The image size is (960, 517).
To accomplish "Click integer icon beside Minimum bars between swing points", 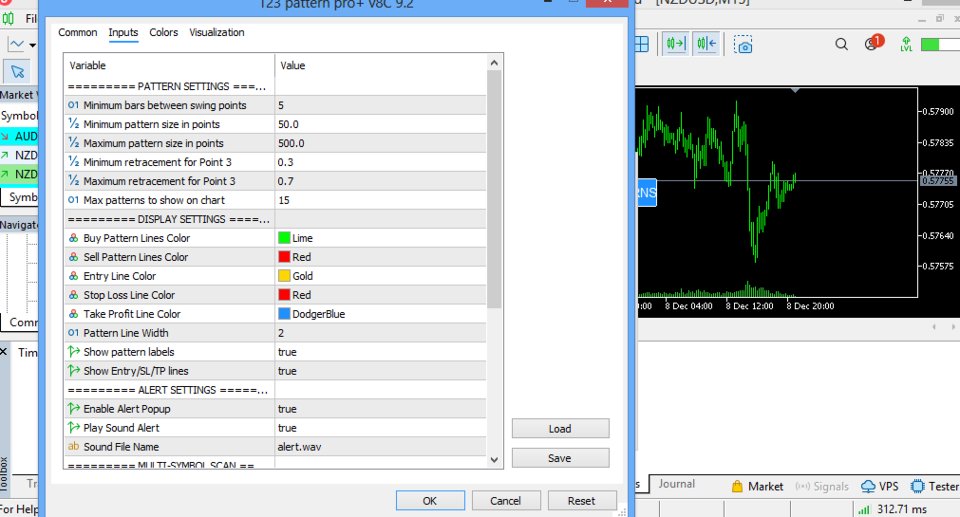I will pyautogui.click(x=73, y=105).
